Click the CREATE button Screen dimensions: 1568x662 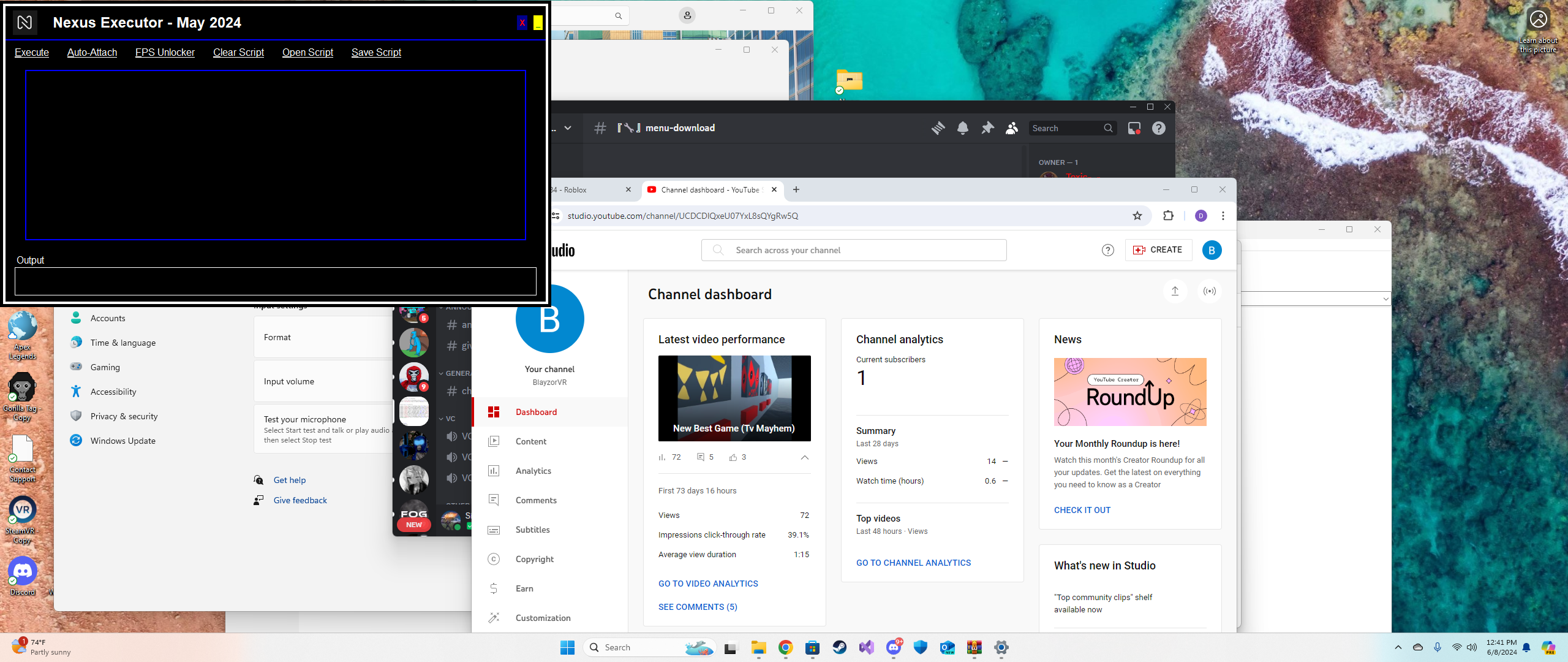tap(1158, 250)
